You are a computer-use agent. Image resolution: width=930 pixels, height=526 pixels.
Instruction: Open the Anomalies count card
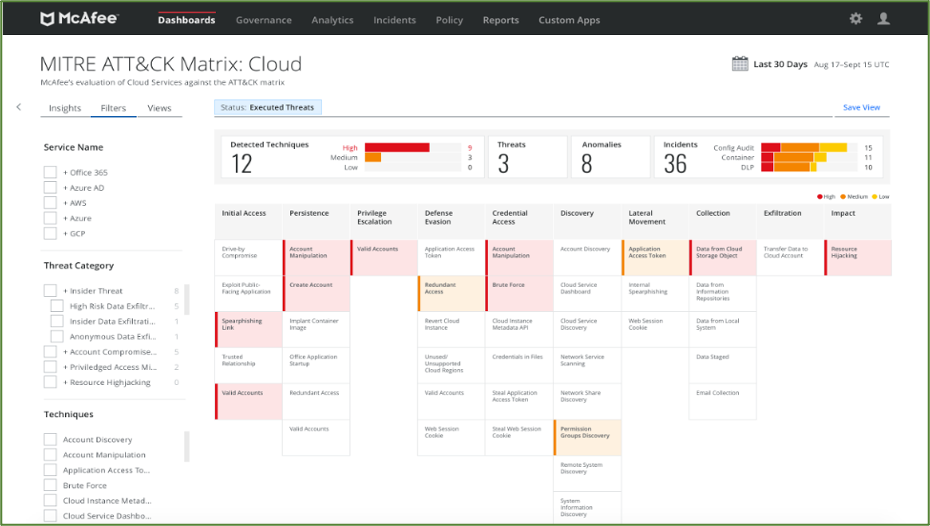click(x=610, y=157)
